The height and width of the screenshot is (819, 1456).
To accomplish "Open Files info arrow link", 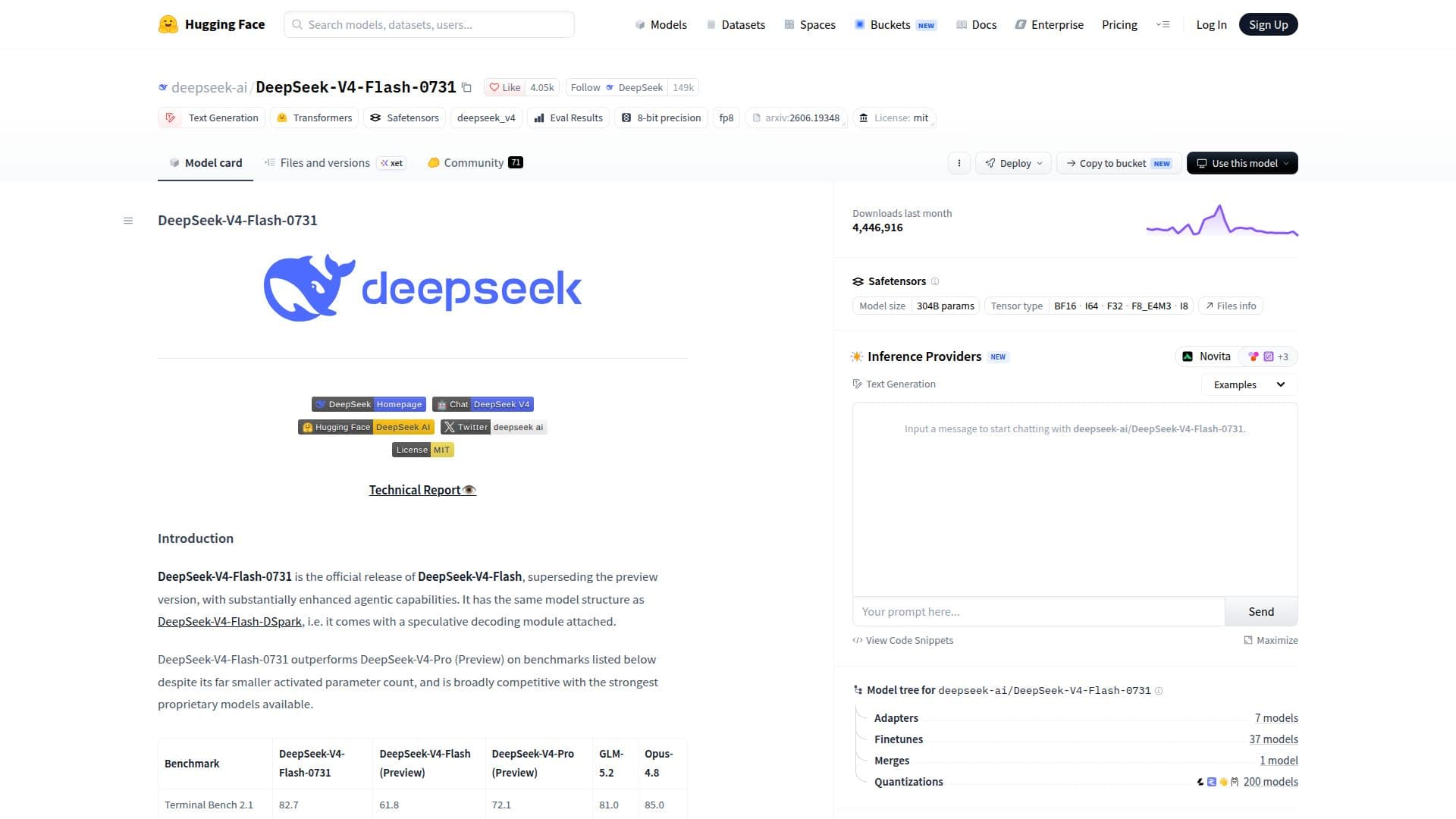I will coord(1231,306).
